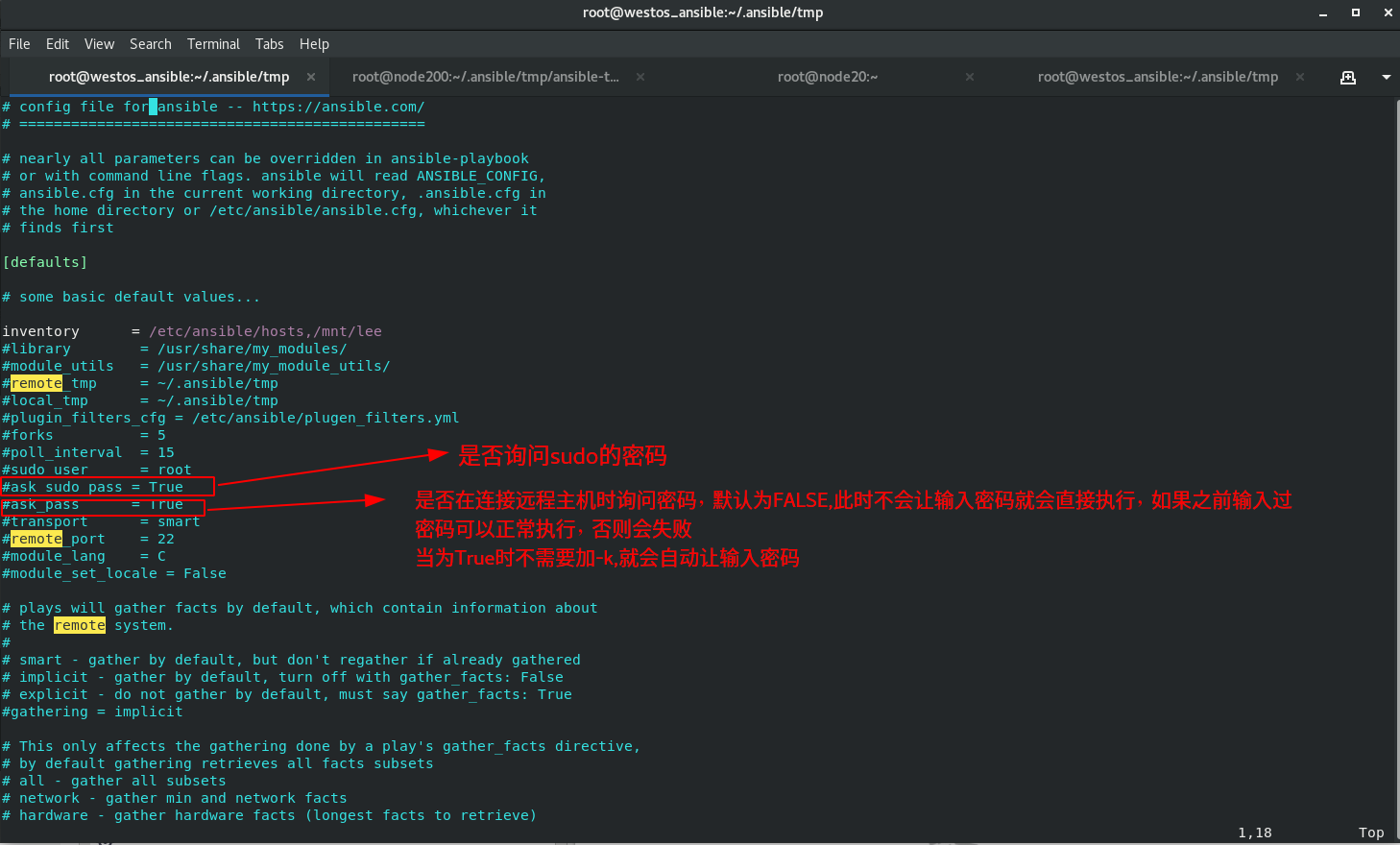1400x845 pixels.
Task: Open the Edit menu
Action: [x=58, y=44]
